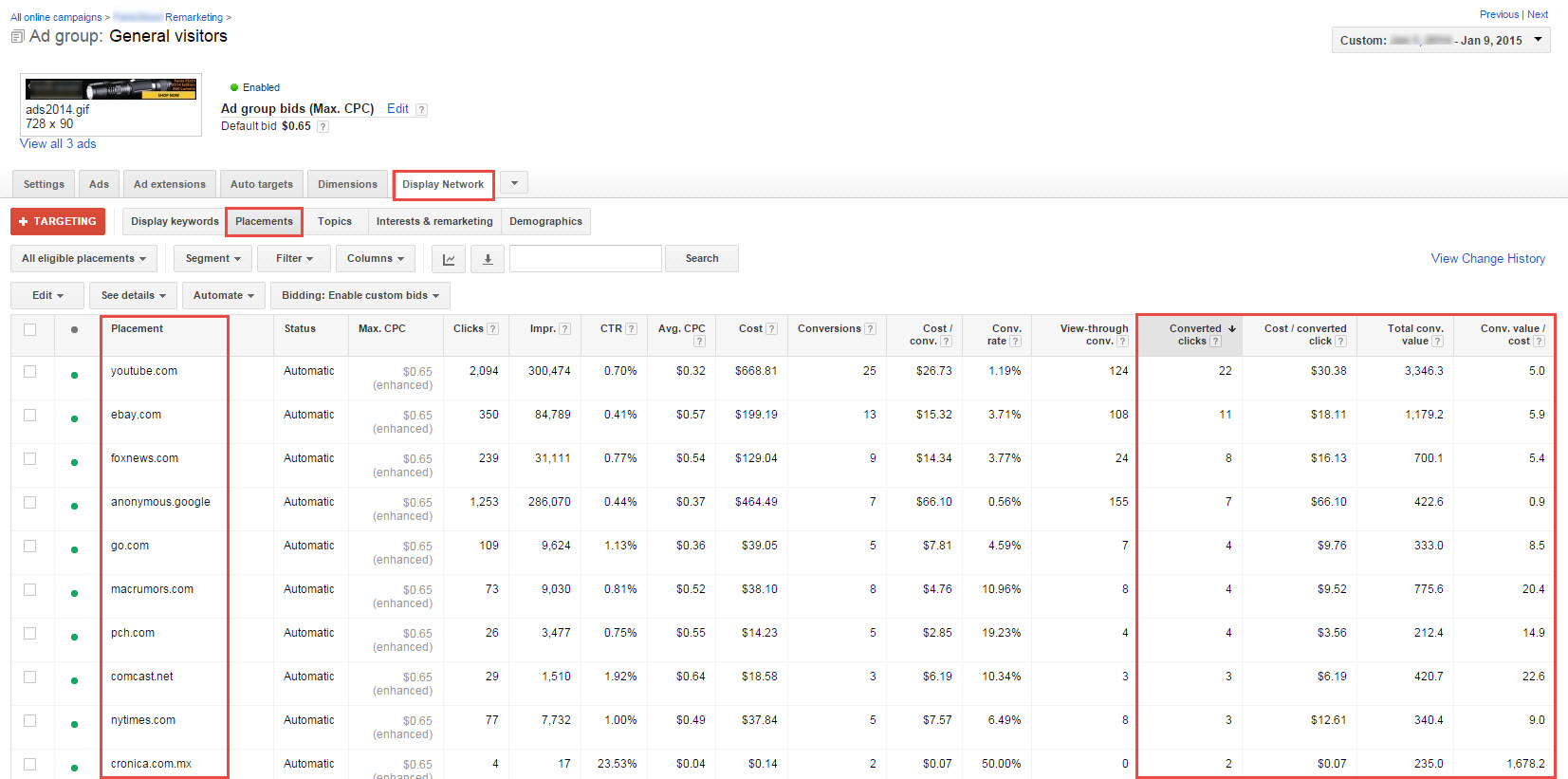This screenshot has height=779, width=1568.
Task: Check the comcast.net row checkbox
Action: tap(30, 677)
